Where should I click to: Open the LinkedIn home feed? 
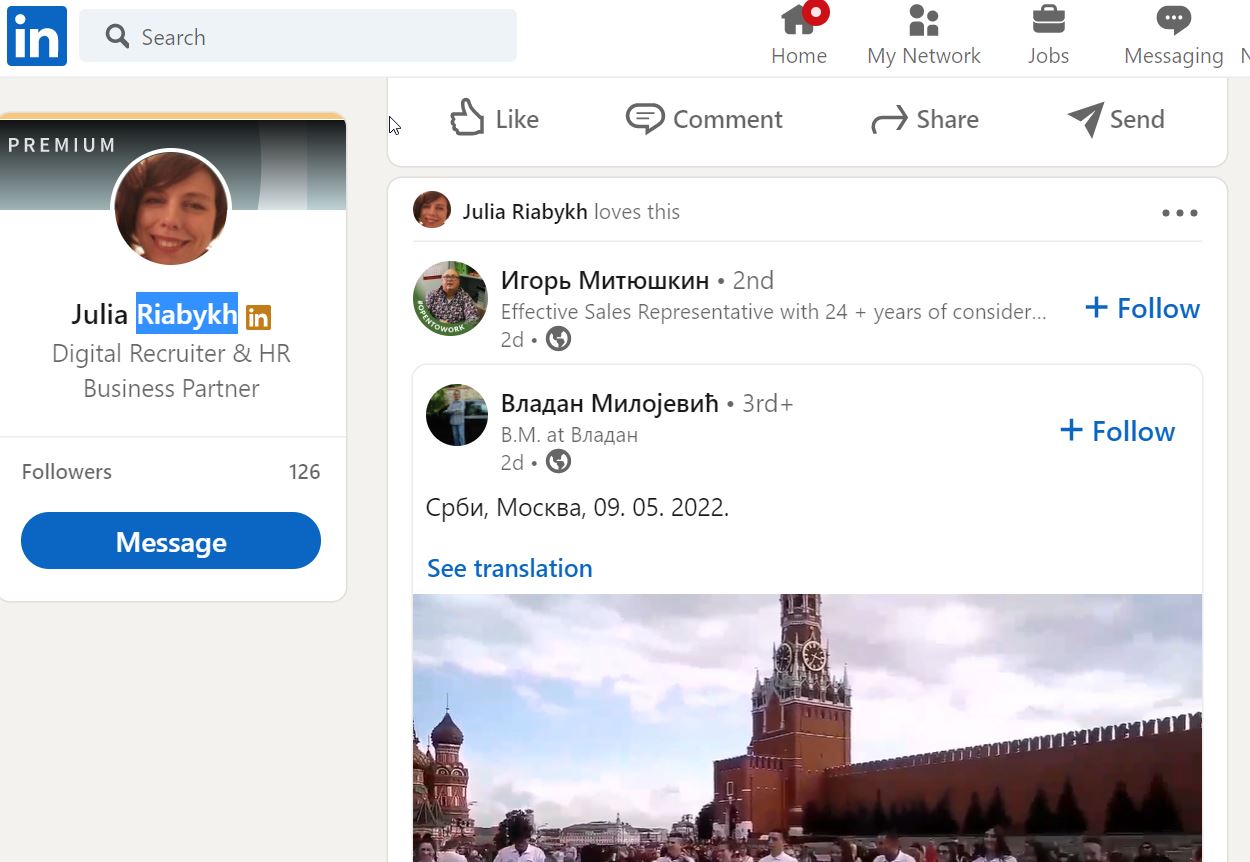click(x=799, y=30)
